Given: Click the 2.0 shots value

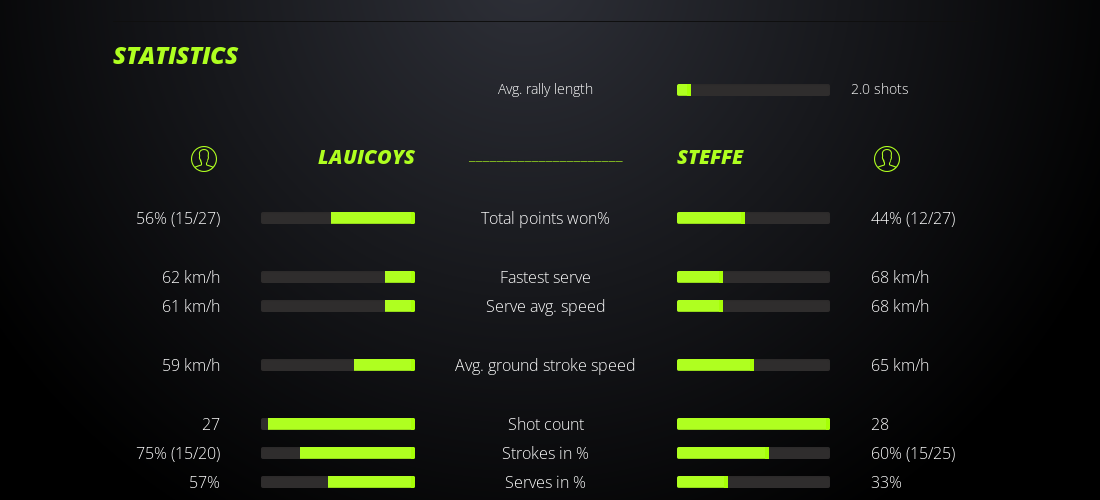Looking at the screenshot, I should click(x=879, y=89).
